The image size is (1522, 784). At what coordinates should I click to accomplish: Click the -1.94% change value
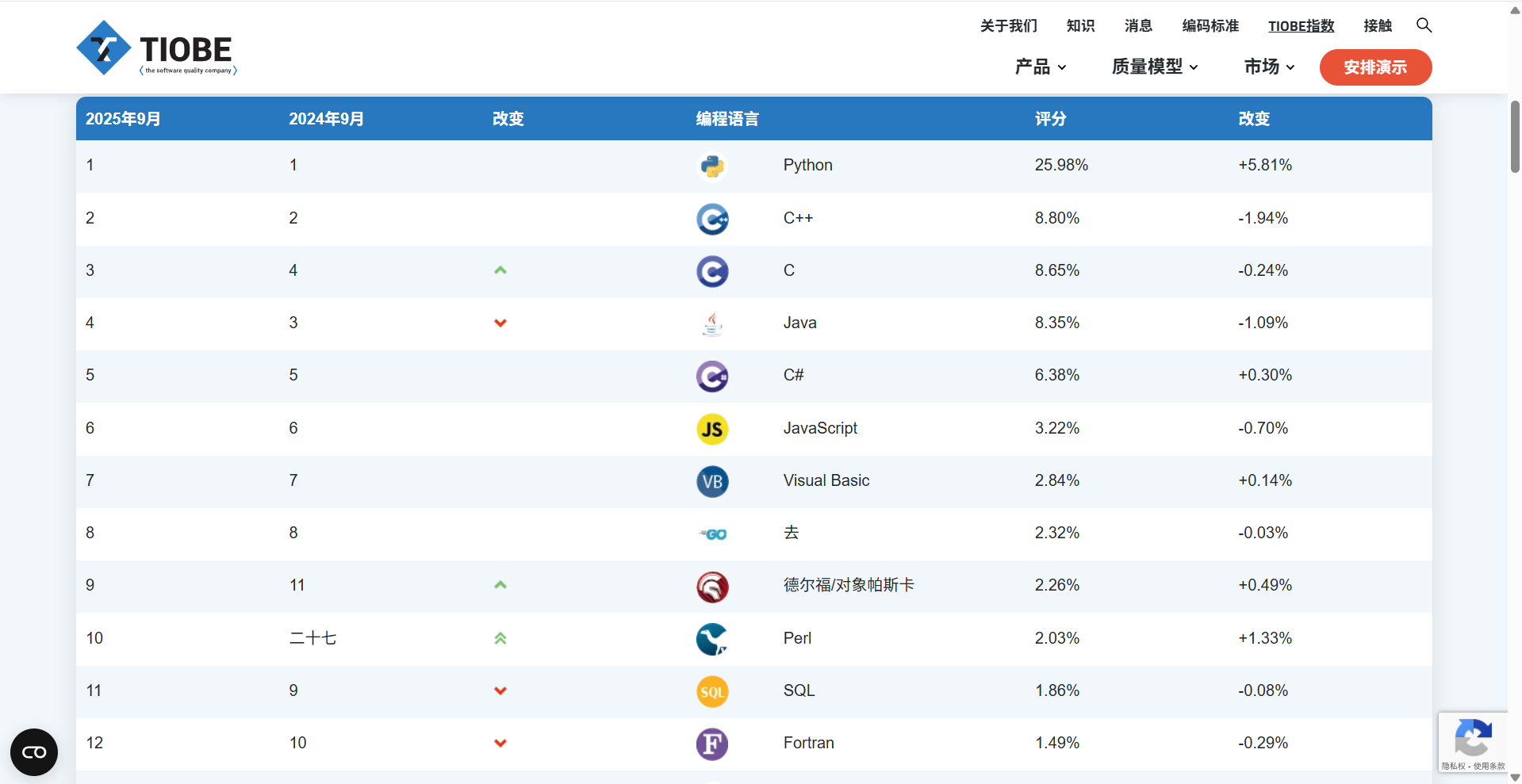1263,218
